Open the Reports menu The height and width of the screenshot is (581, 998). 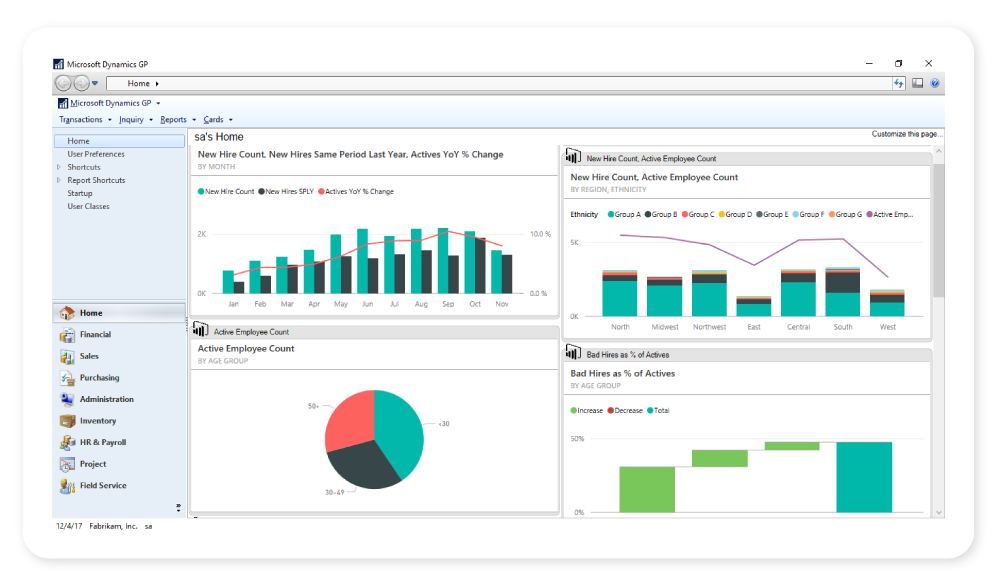(178, 120)
